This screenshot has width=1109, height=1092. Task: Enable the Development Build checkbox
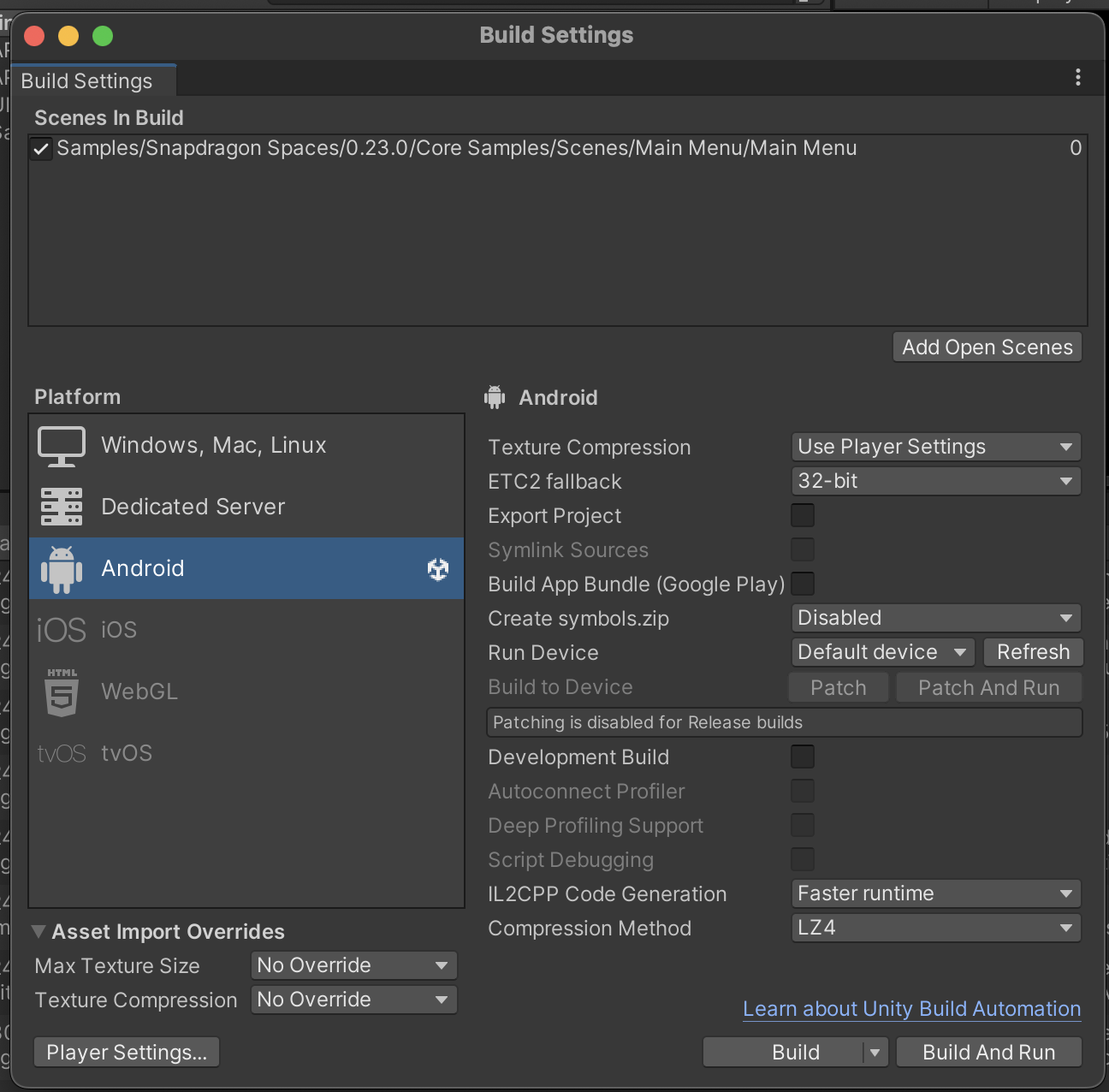click(x=803, y=757)
